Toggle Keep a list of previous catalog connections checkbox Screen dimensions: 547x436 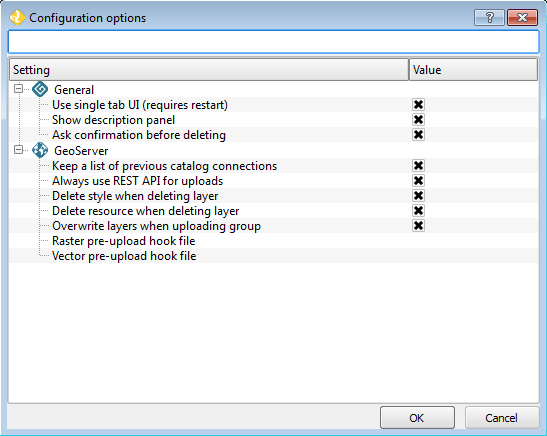pos(418,166)
